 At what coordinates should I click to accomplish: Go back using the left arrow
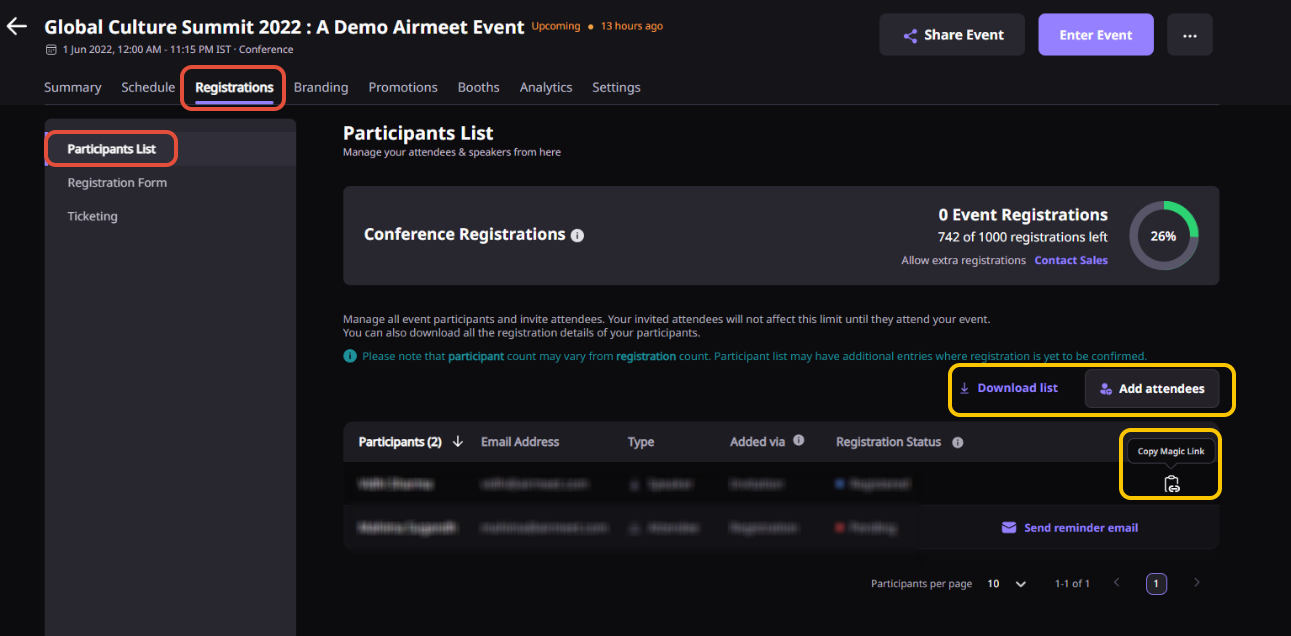(16, 27)
